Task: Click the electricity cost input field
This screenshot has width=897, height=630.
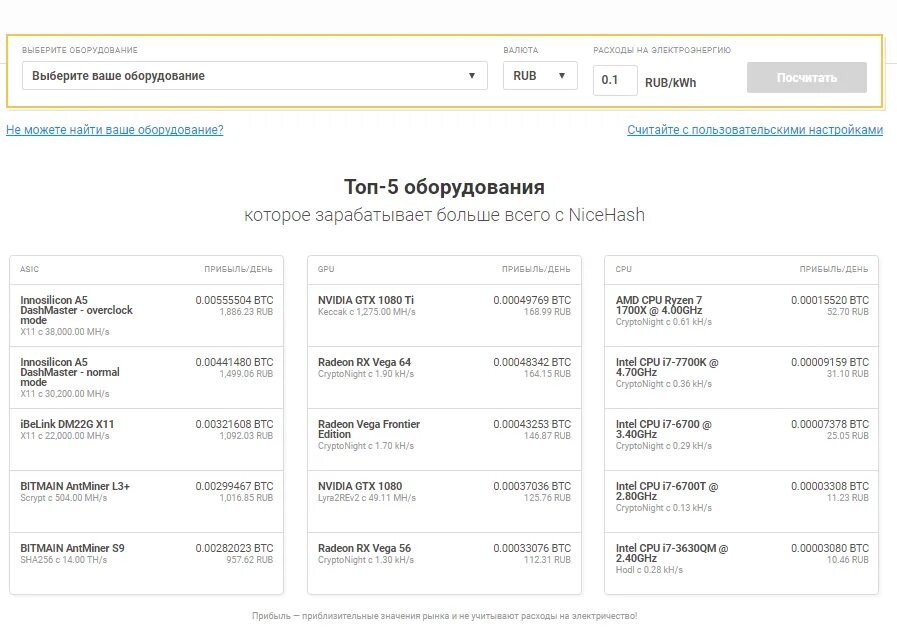Action: [615, 80]
